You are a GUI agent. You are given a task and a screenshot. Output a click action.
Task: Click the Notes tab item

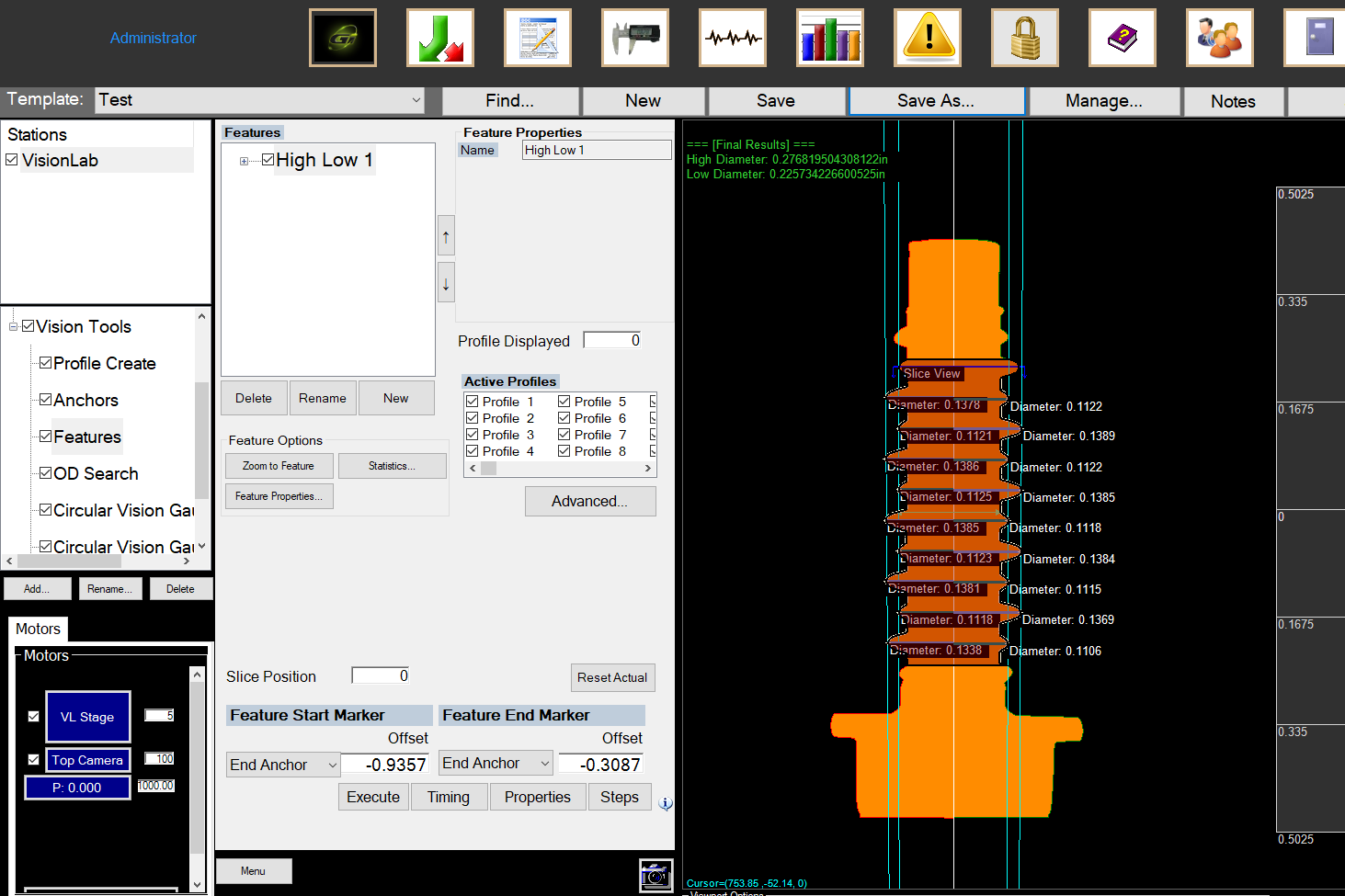(x=1233, y=100)
